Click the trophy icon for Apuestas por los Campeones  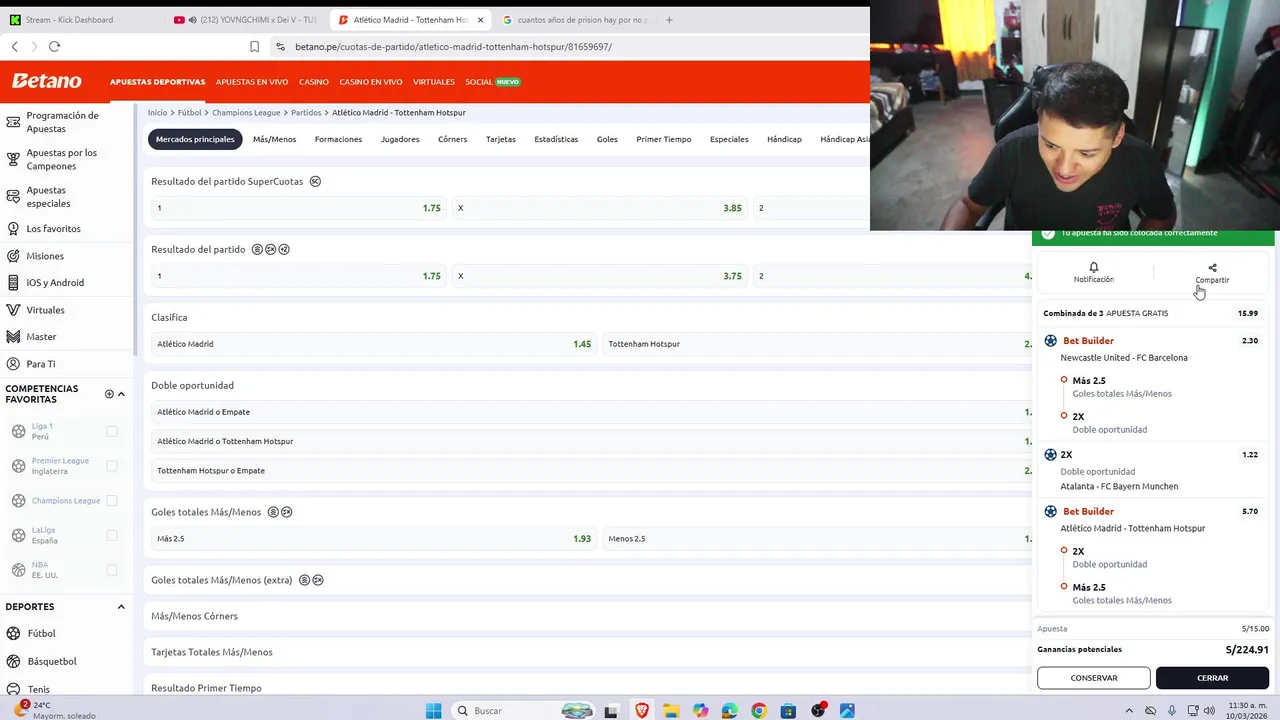coord(13,159)
